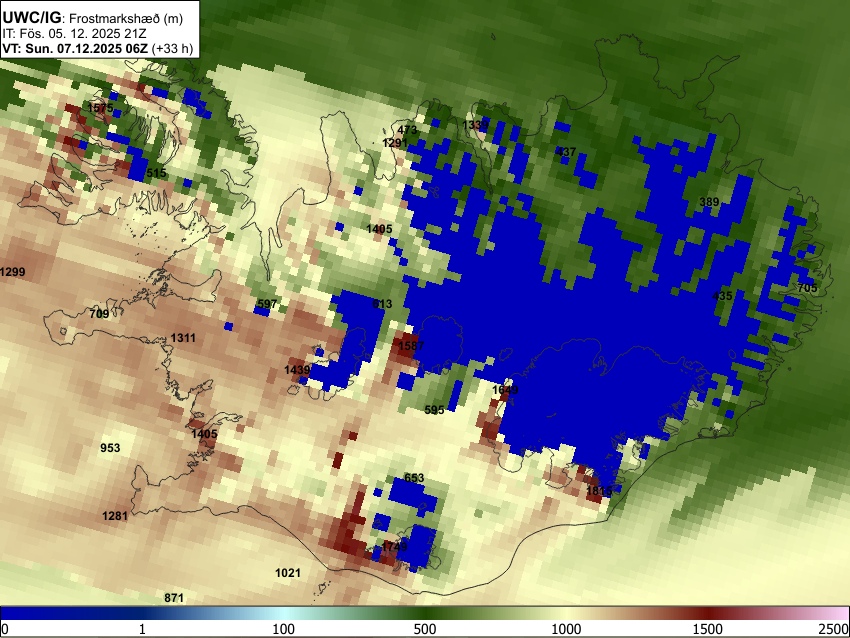
Task: Click the 'VT: Sun. 07.12.2025 06Z' line
Action: click(x=75, y=48)
